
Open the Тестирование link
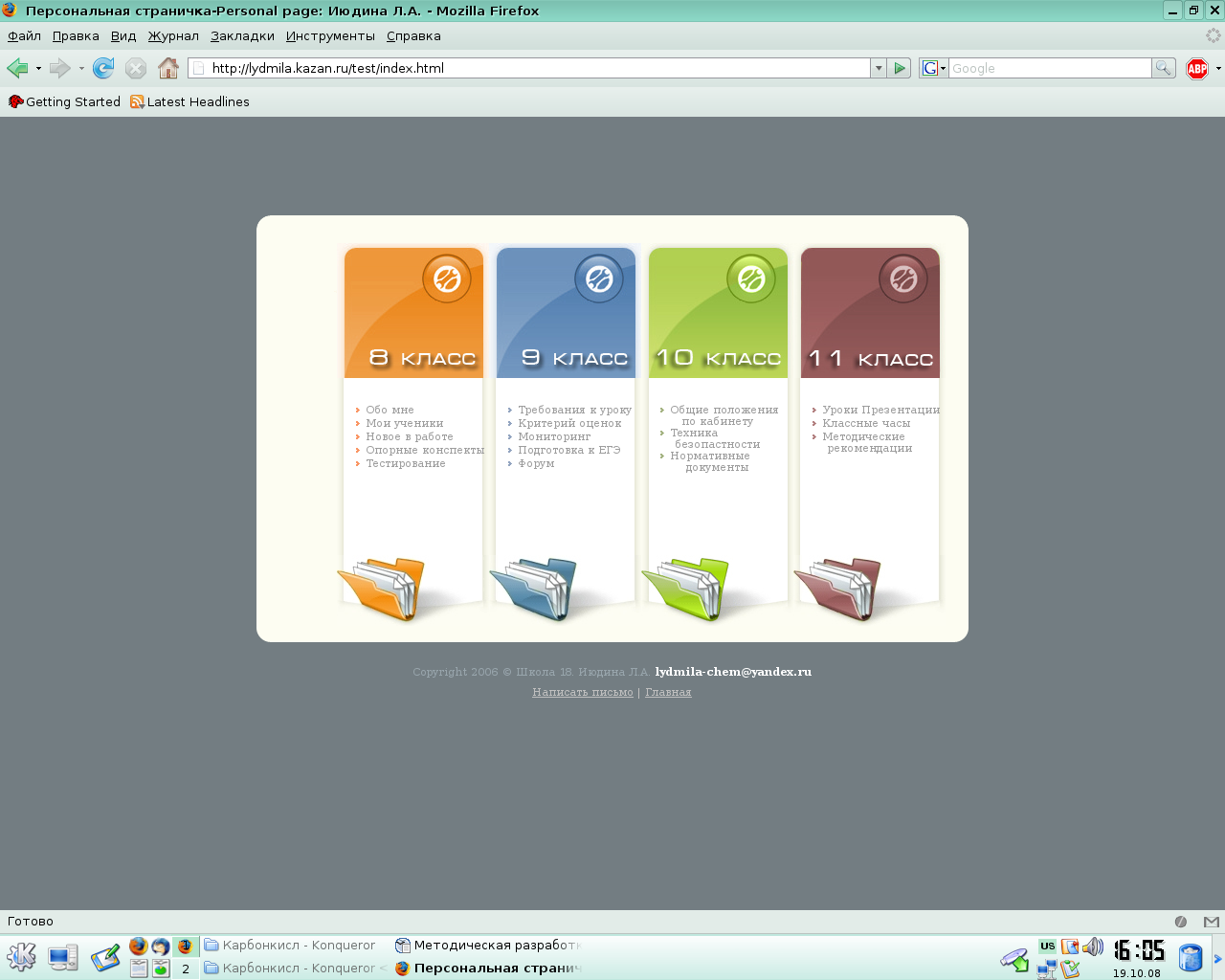(x=405, y=463)
